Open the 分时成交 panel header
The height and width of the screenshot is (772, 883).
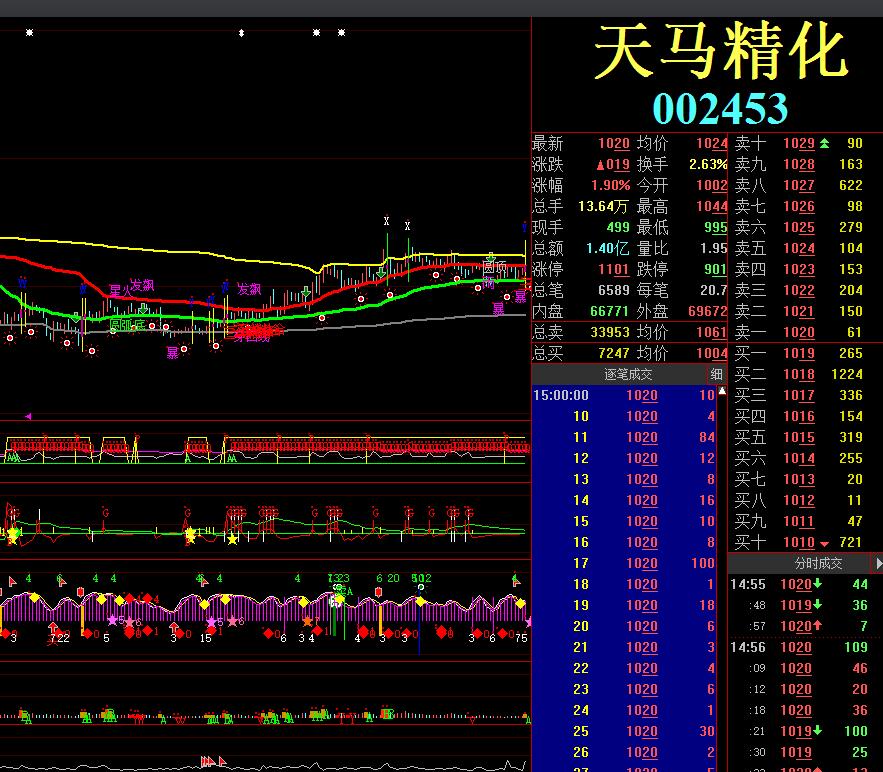(818, 563)
